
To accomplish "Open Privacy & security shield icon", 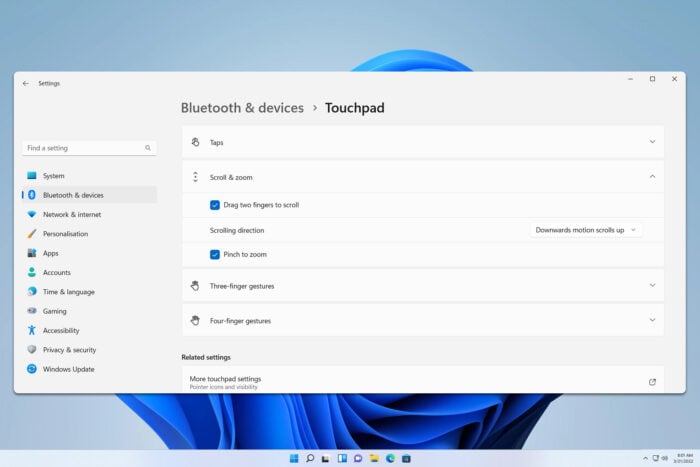I will pos(32,350).
